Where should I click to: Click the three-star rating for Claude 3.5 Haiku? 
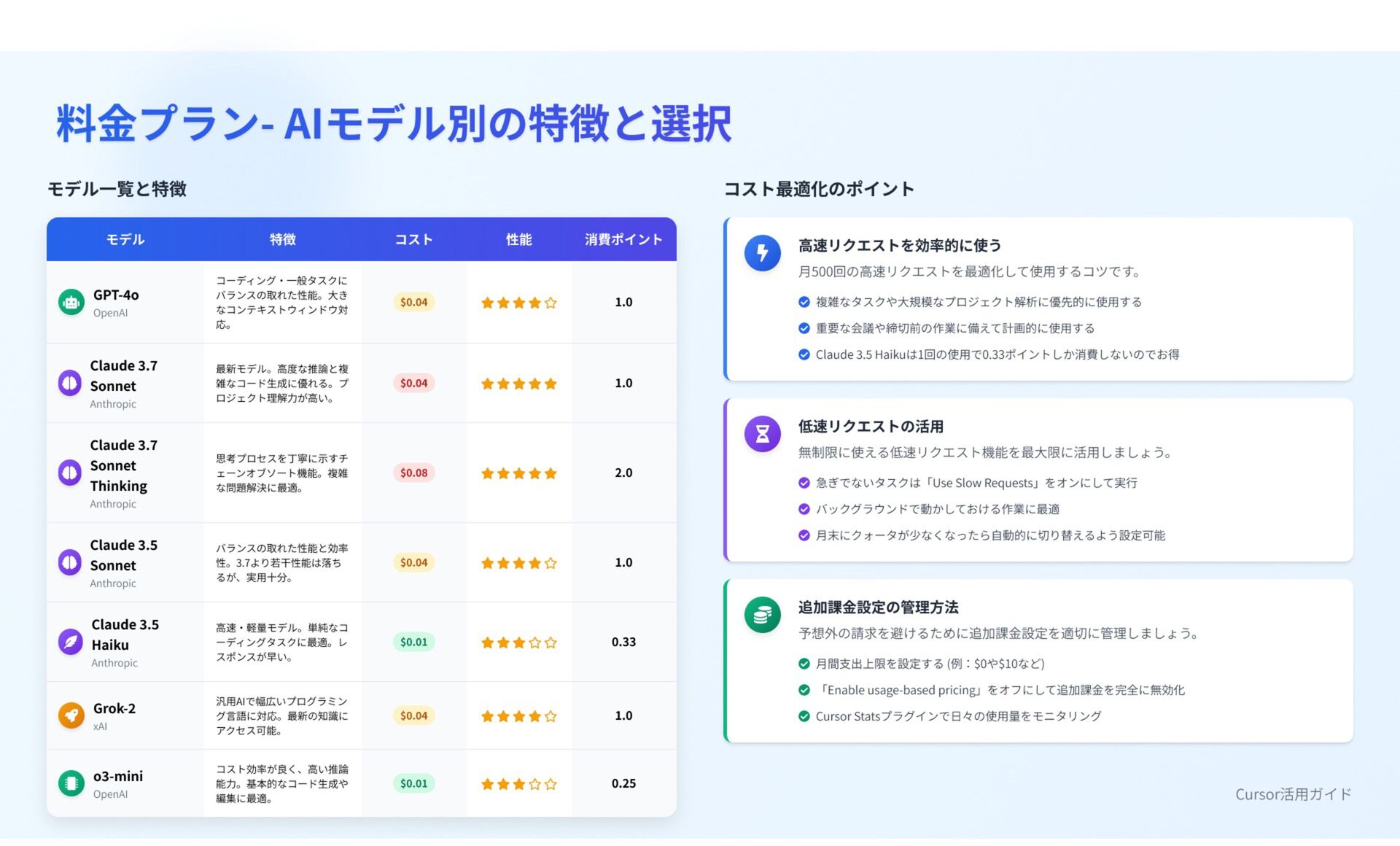tap(518, 643)
